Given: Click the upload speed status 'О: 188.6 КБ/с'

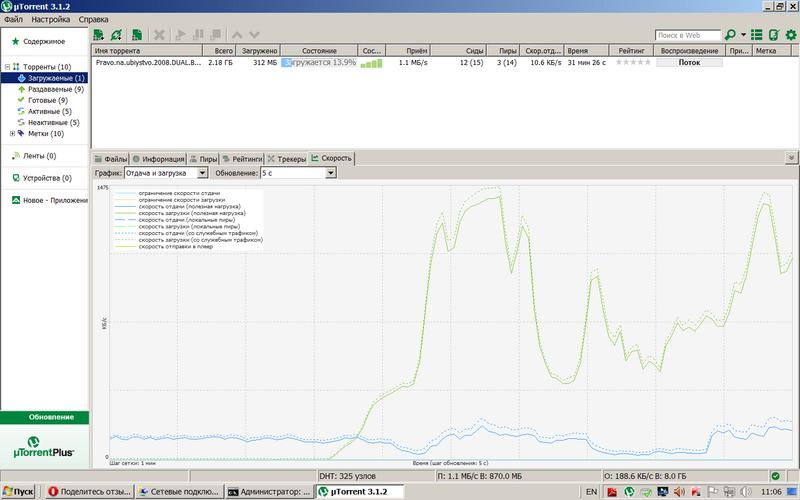Looking at the screenshot, I should click(x=685, y=476).
